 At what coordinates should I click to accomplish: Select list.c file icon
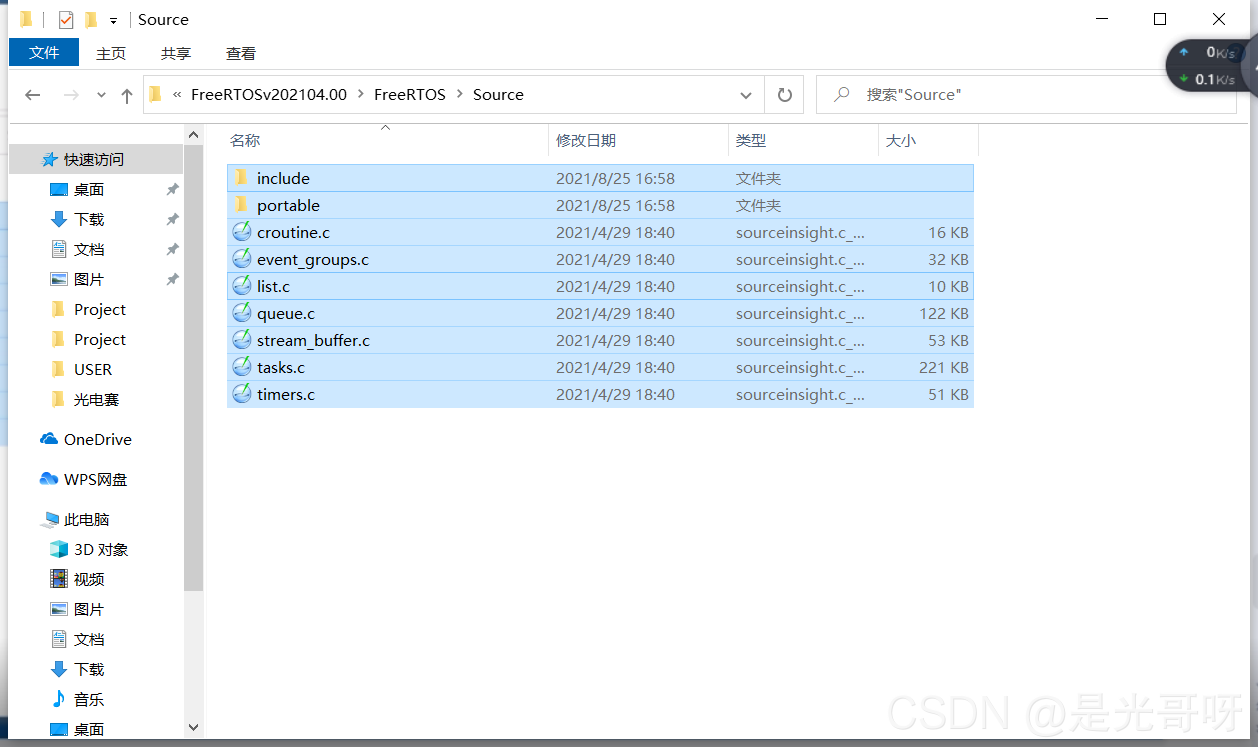[242, 286]
